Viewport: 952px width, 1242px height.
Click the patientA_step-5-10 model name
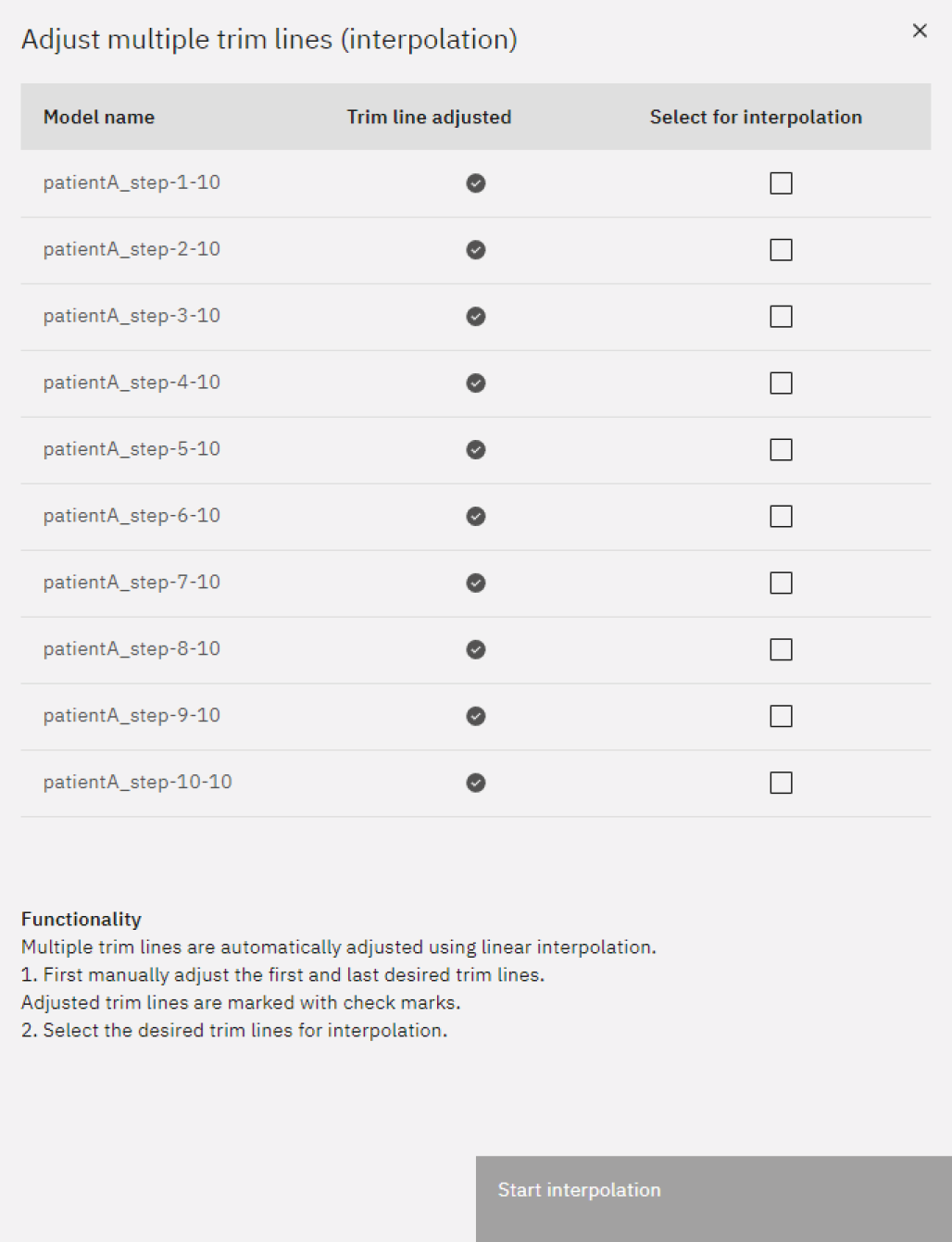point(132,449)
